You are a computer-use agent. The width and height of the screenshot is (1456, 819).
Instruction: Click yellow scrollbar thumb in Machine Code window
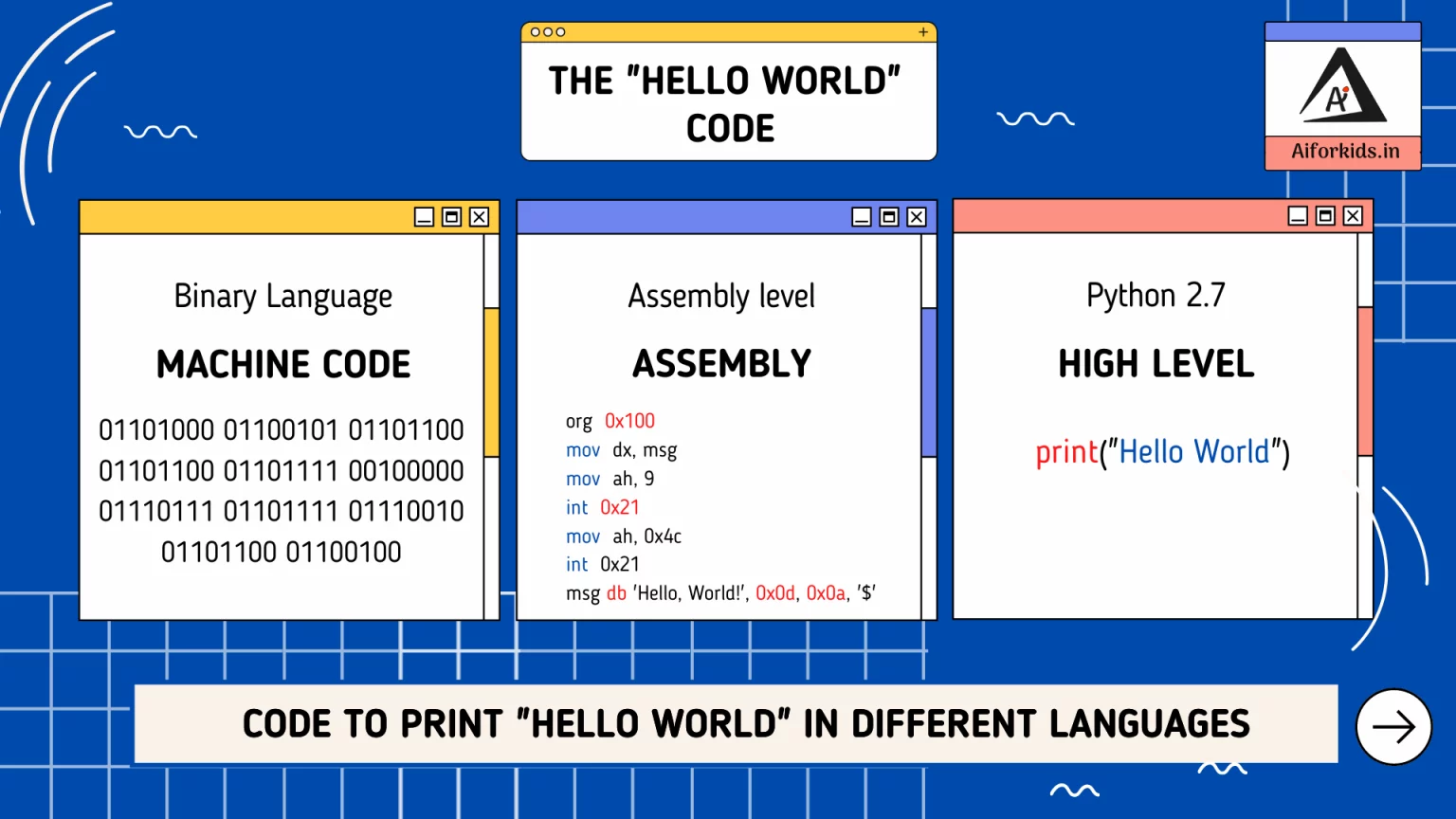[x=492, y=382]
